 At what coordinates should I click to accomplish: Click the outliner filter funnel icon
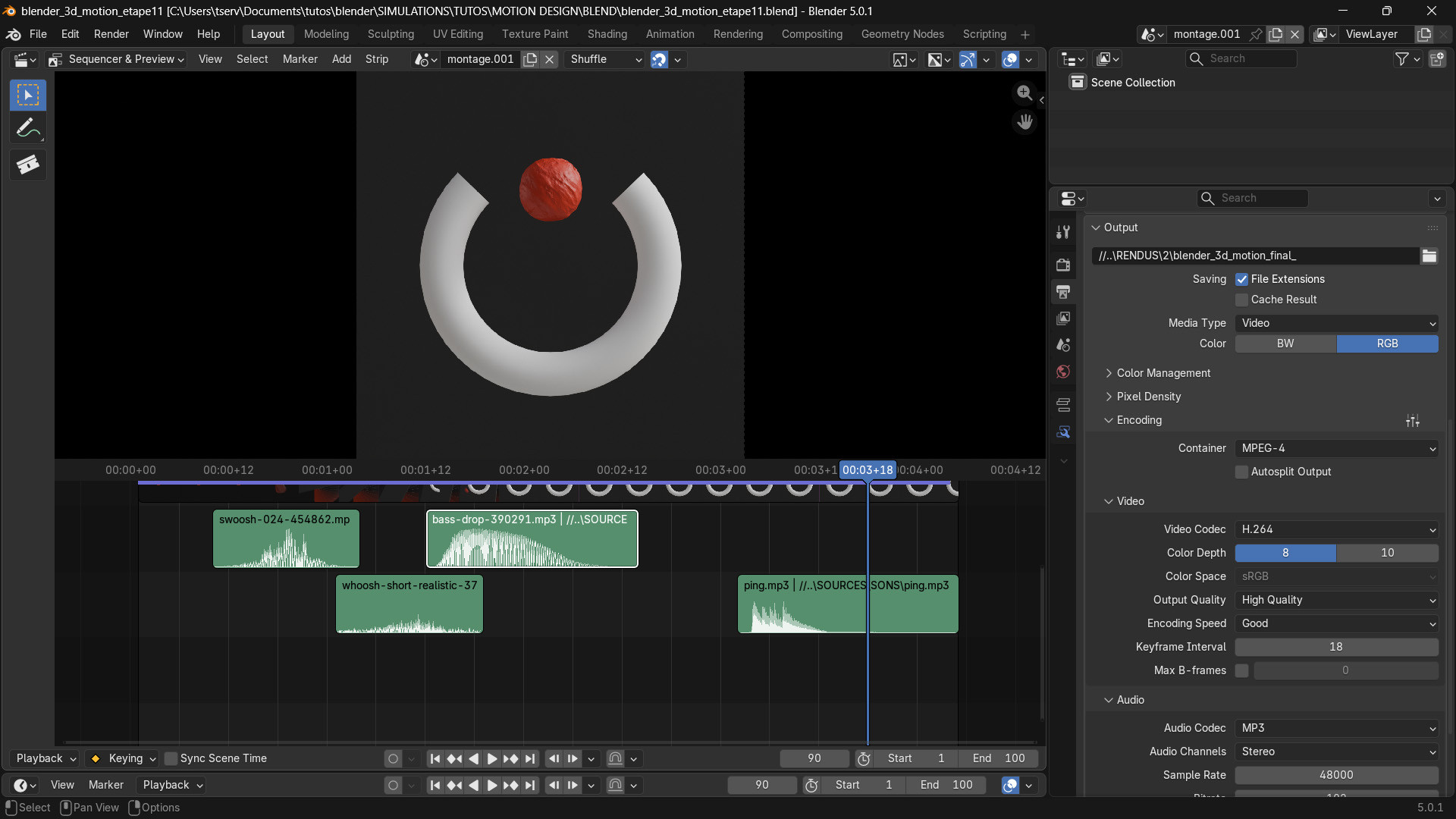click(x=1401, y=59)
